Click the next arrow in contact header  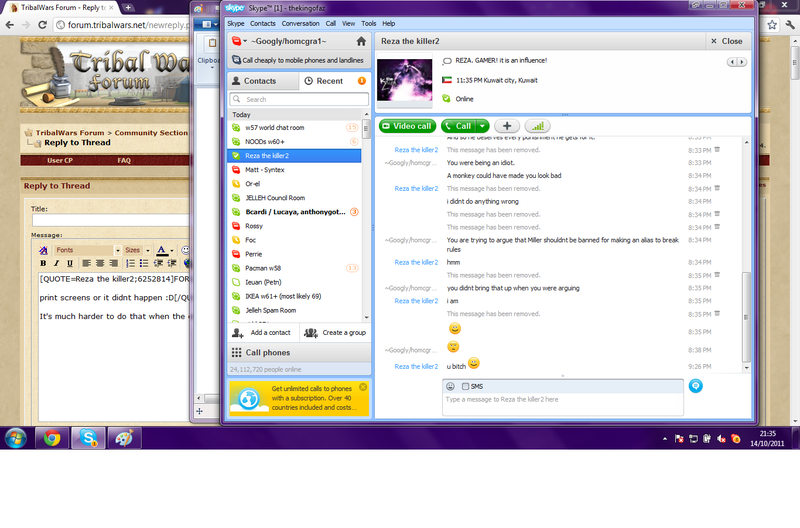pos(741,62)
